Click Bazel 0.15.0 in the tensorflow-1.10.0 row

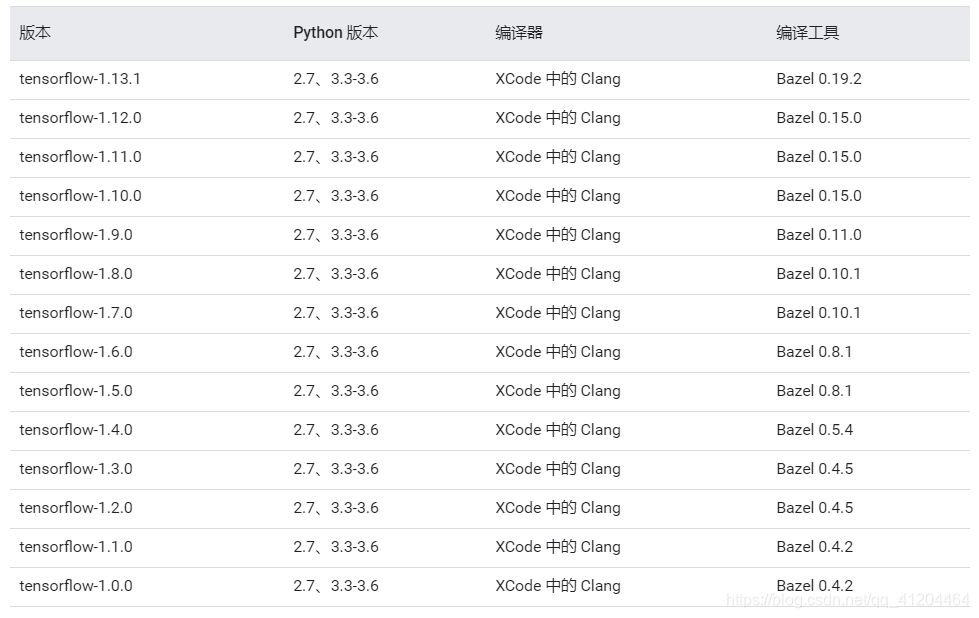coord(819,196)
